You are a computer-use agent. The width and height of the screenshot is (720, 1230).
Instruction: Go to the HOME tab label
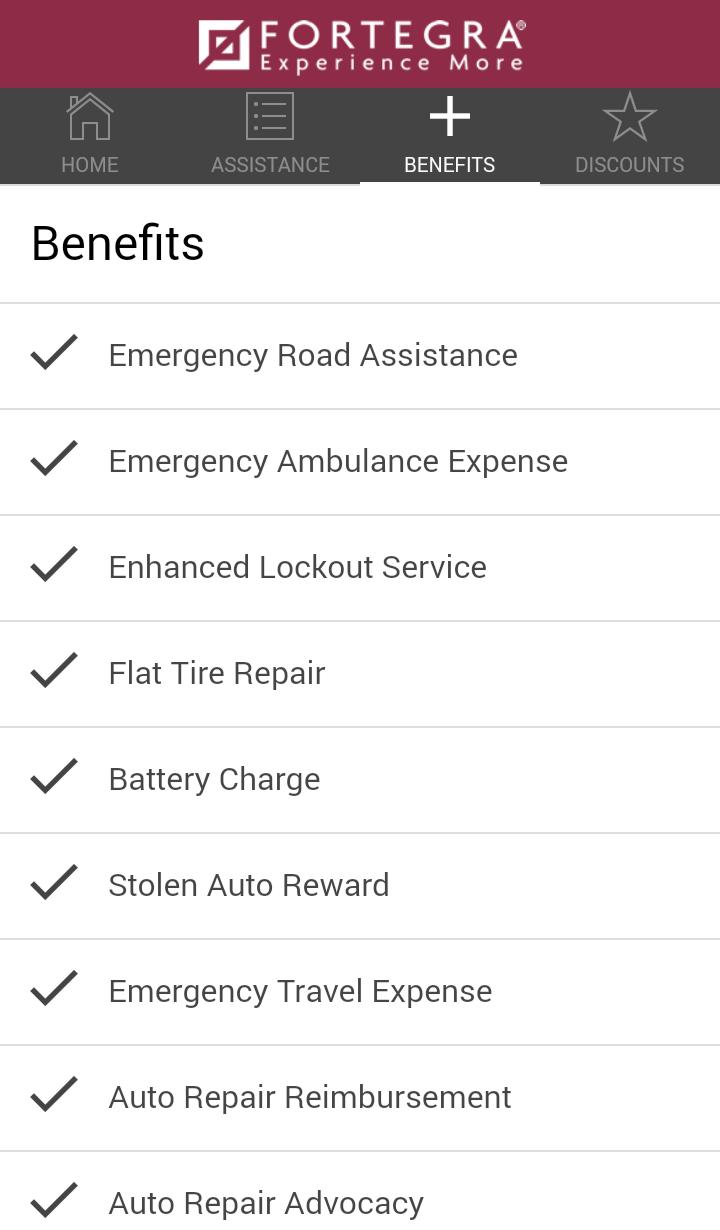click(x=90, y=165)
